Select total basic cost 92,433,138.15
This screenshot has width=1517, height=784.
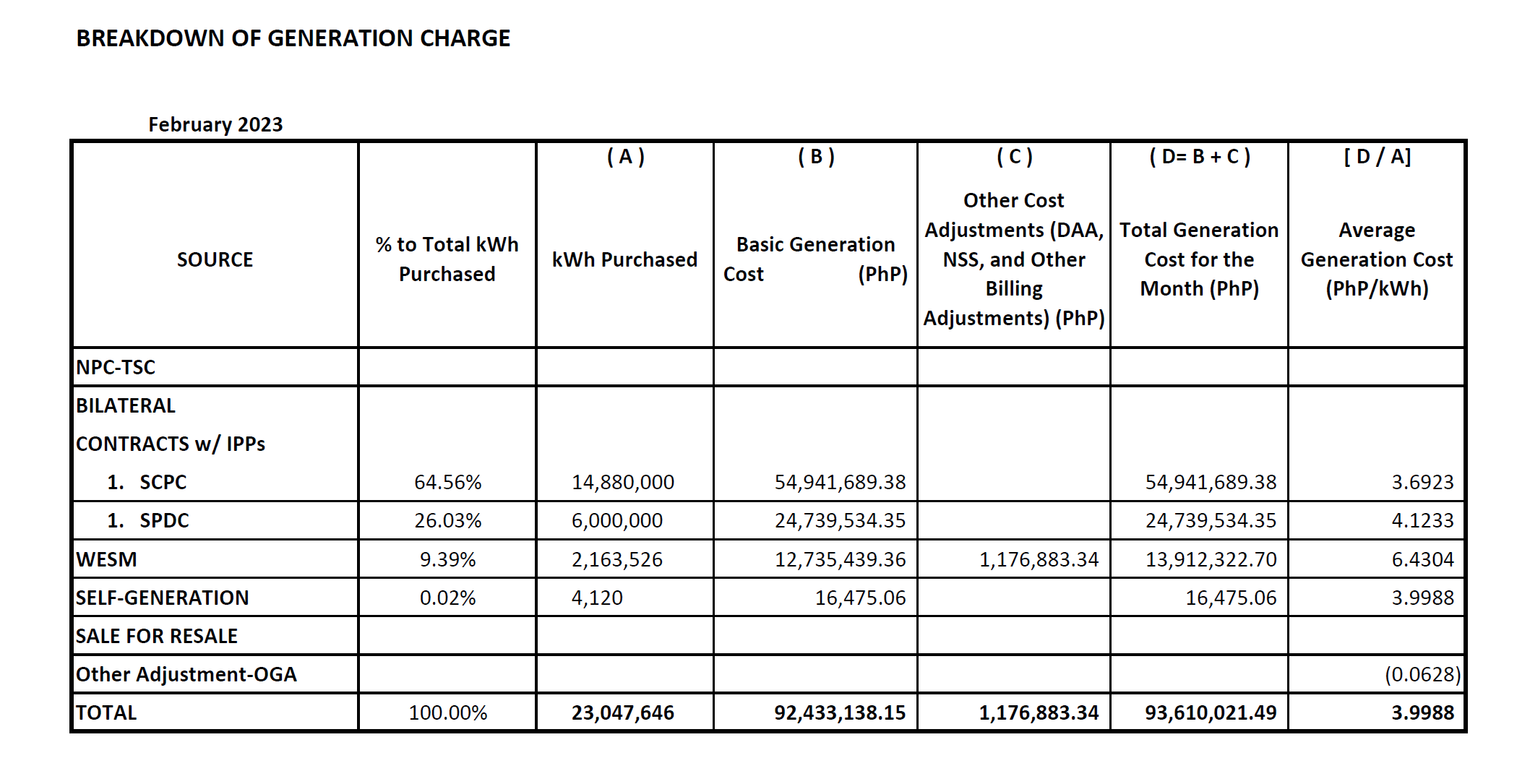(x=840, y=712)
